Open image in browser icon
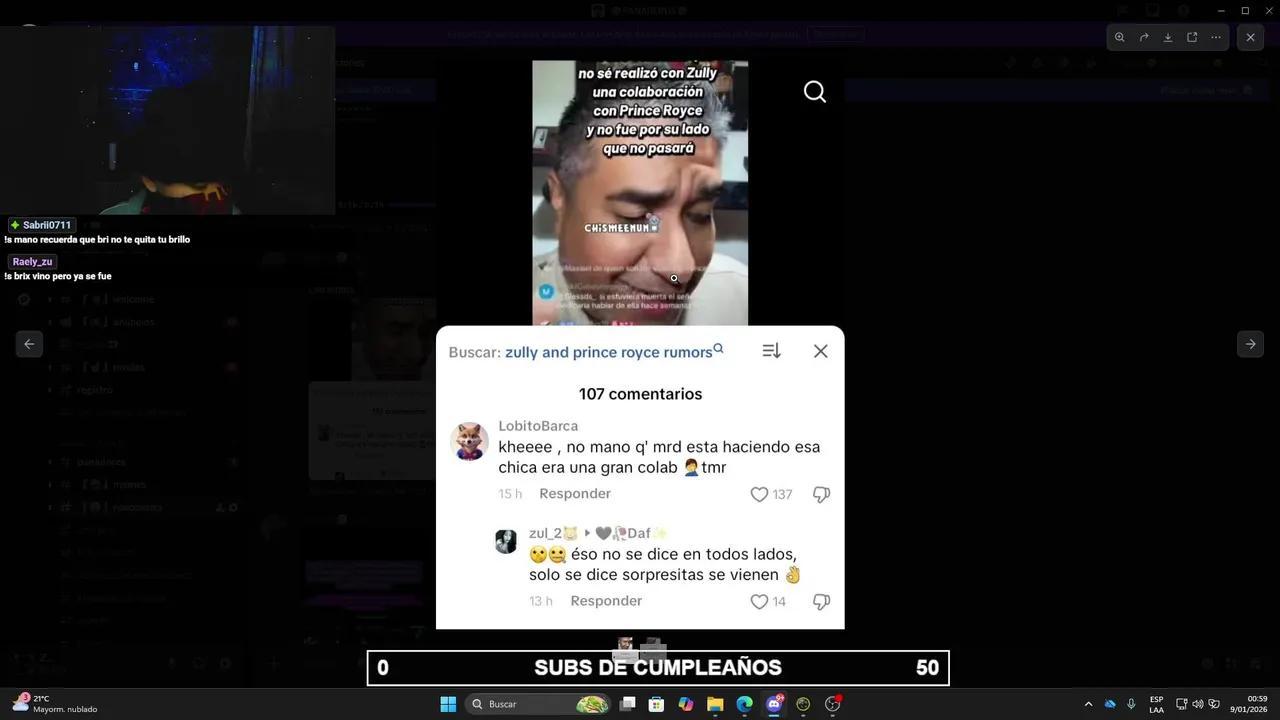The width and height of the screenshot is (1280, 720). [1192, 37]
